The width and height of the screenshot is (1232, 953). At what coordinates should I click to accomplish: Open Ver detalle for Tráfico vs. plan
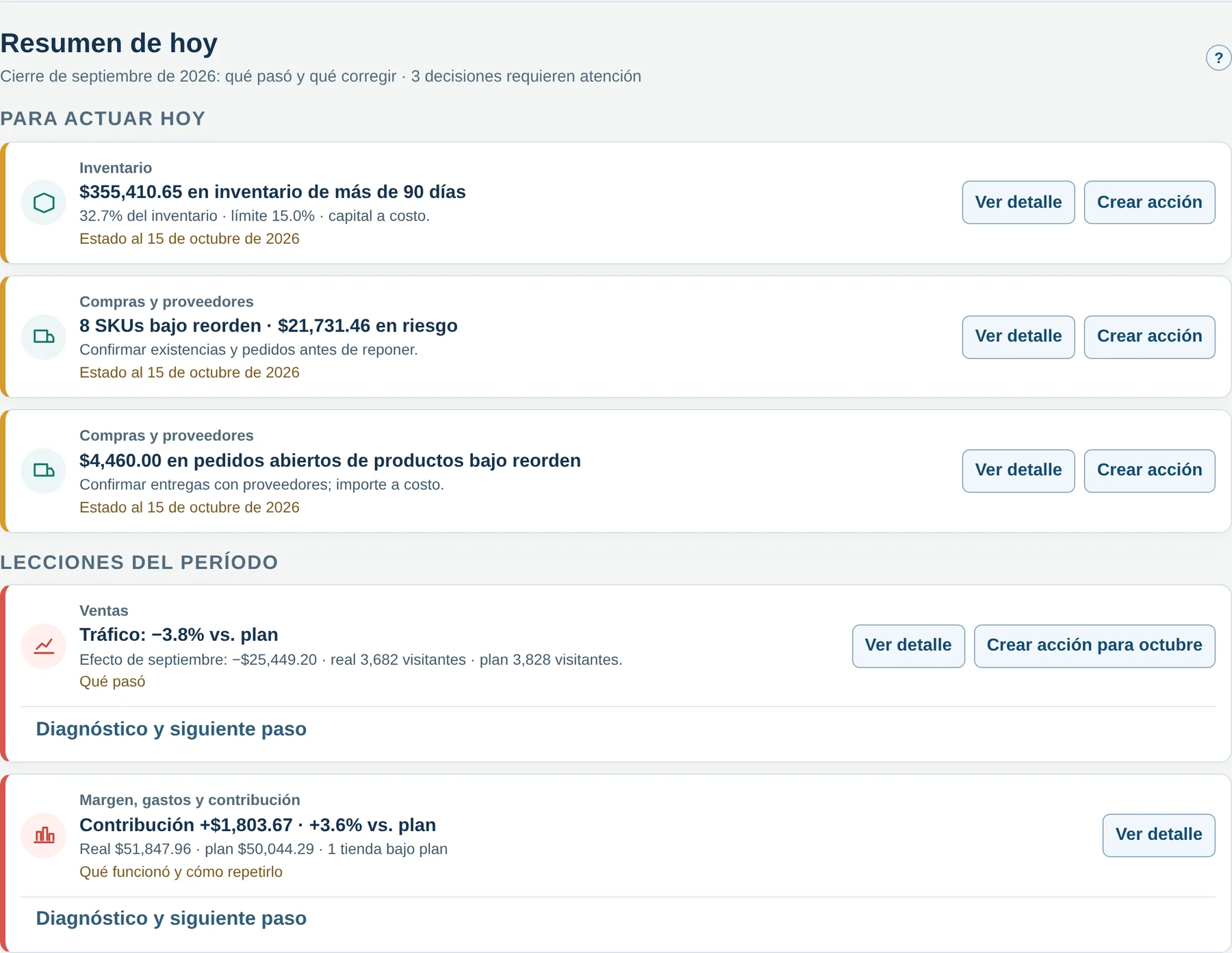tap(908, 646)
